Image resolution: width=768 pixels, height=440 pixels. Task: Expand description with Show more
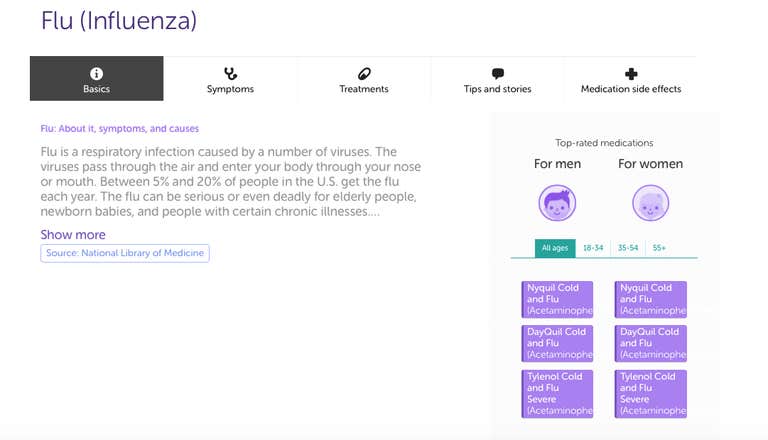pos(73,235)
